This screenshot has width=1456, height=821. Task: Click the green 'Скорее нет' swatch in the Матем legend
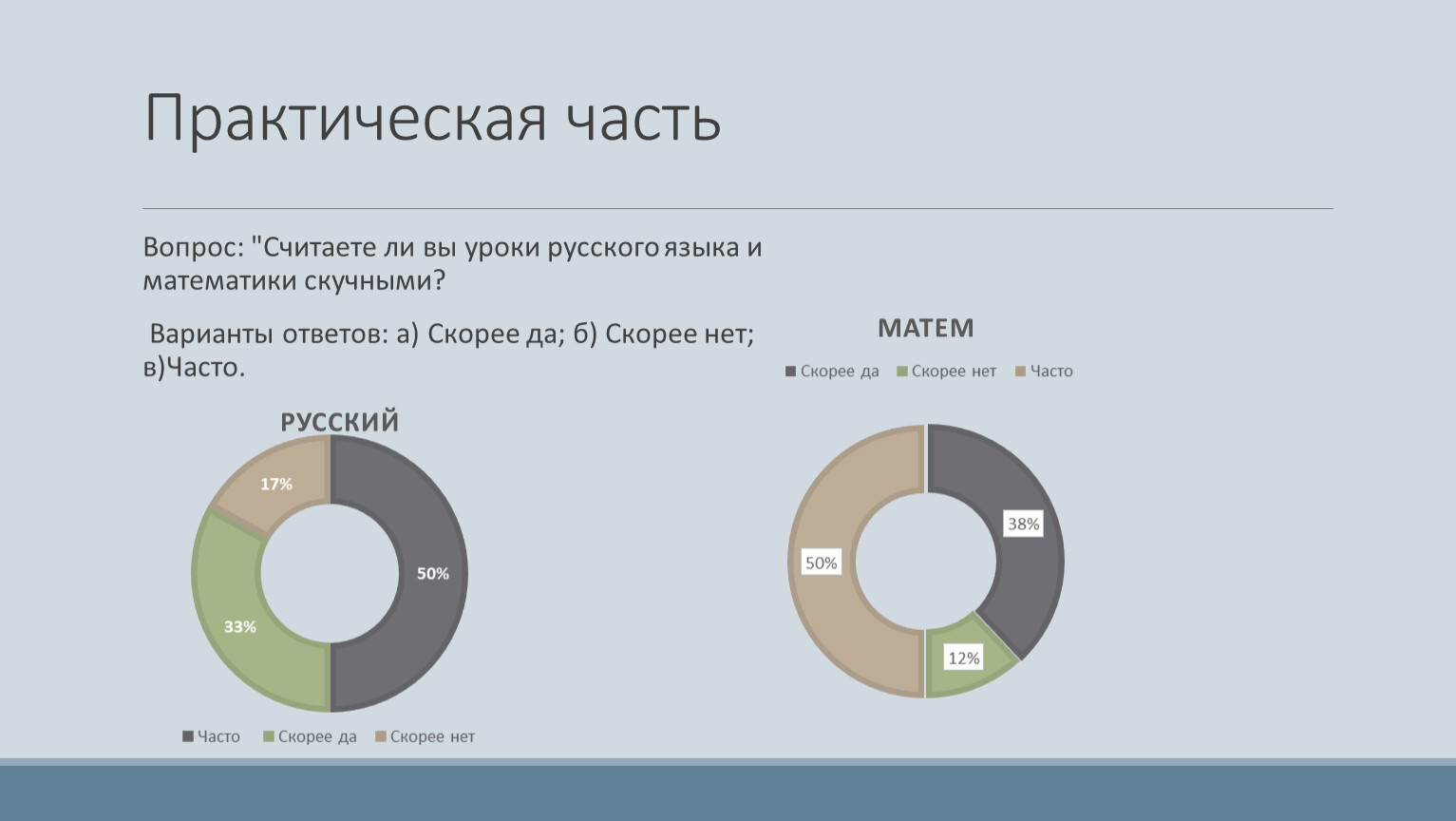point(902,372)
